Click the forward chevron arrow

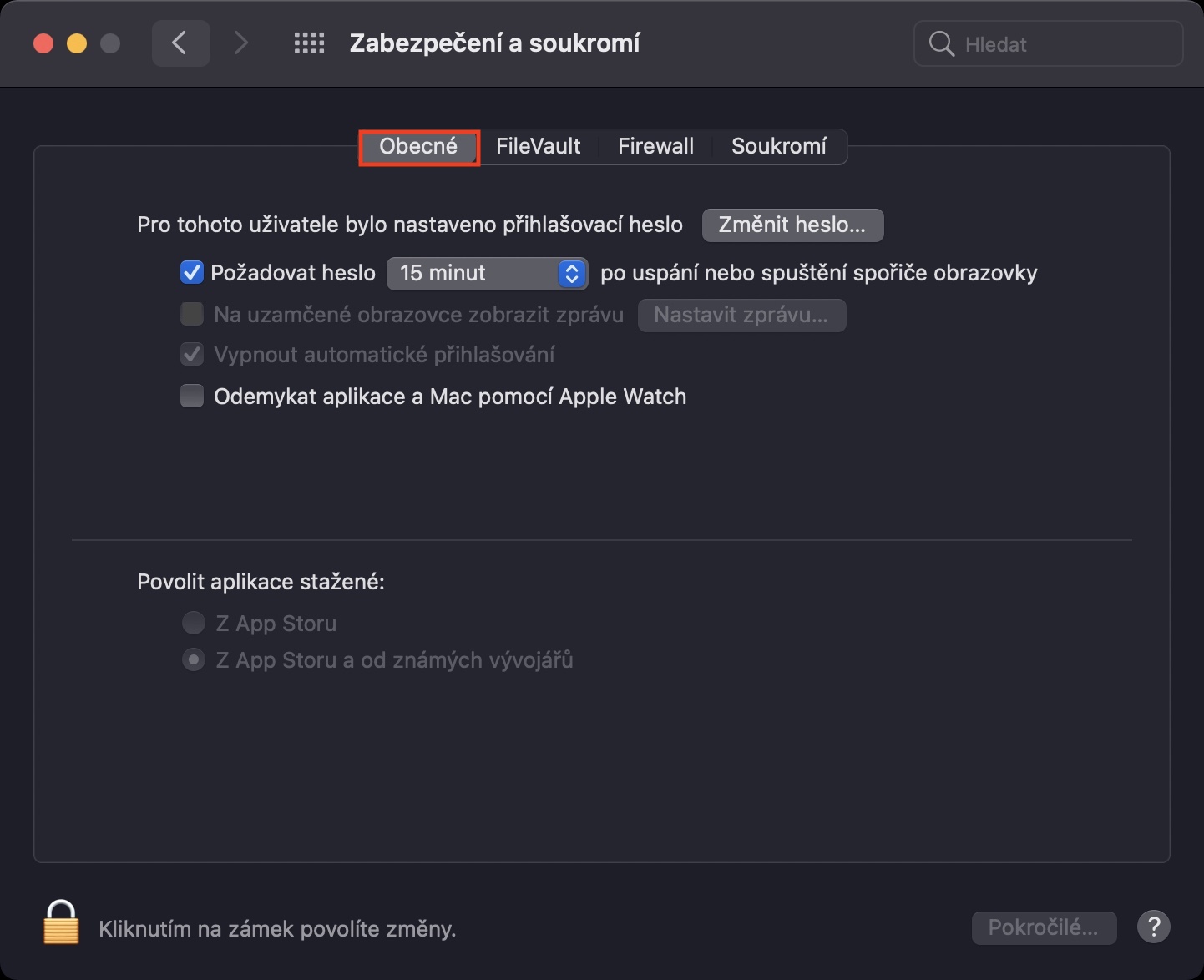pyautogui.click(x=240, y=43)
